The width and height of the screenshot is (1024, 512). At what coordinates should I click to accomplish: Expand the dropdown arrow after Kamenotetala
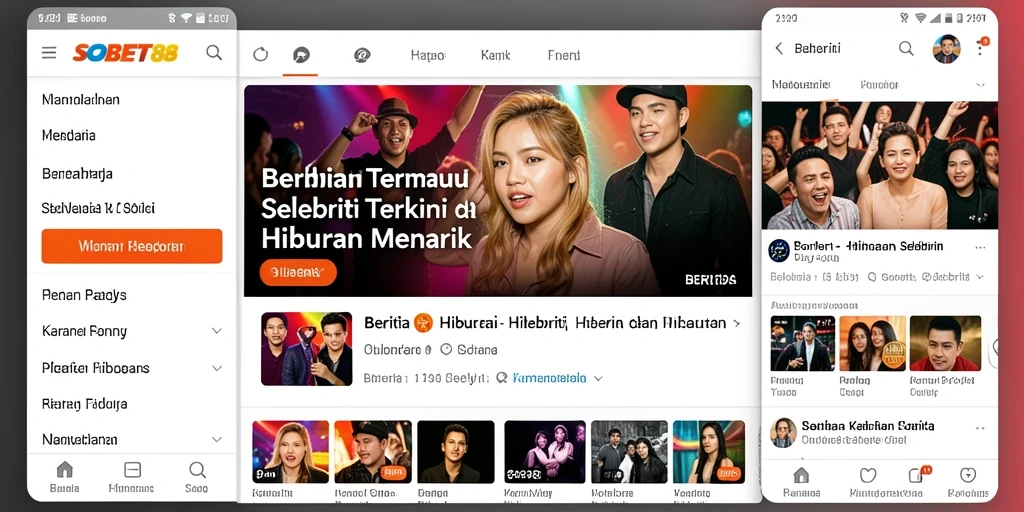598,378
